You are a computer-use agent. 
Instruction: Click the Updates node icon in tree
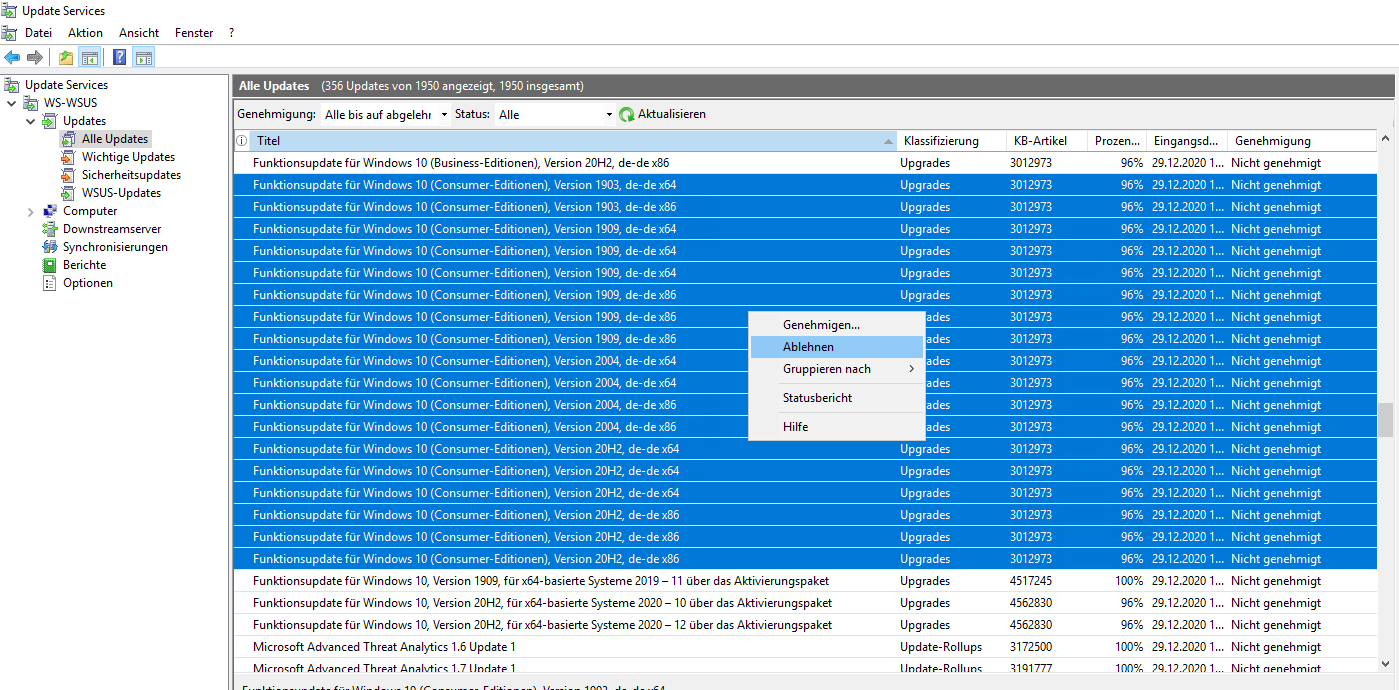point(50,121)
